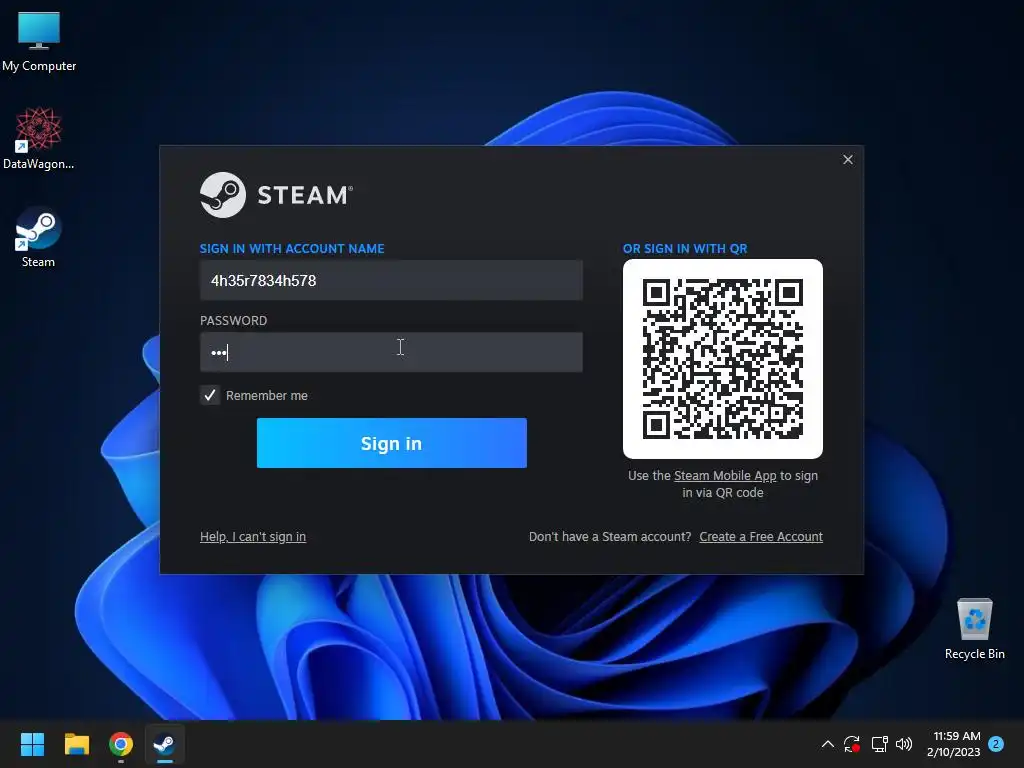Click the blue Sign in button

pyautogui.click(x=391, y=443)
